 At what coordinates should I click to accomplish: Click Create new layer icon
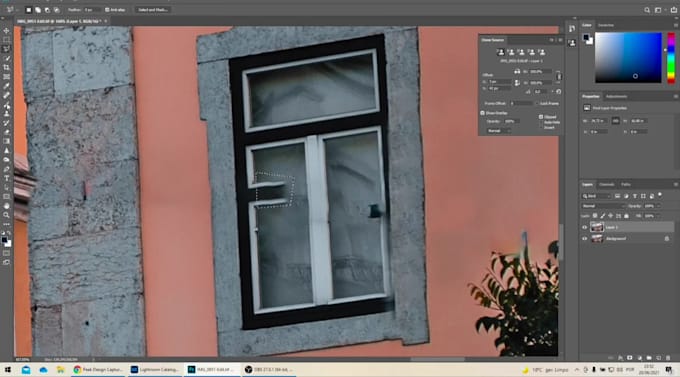tap(658, 358)
